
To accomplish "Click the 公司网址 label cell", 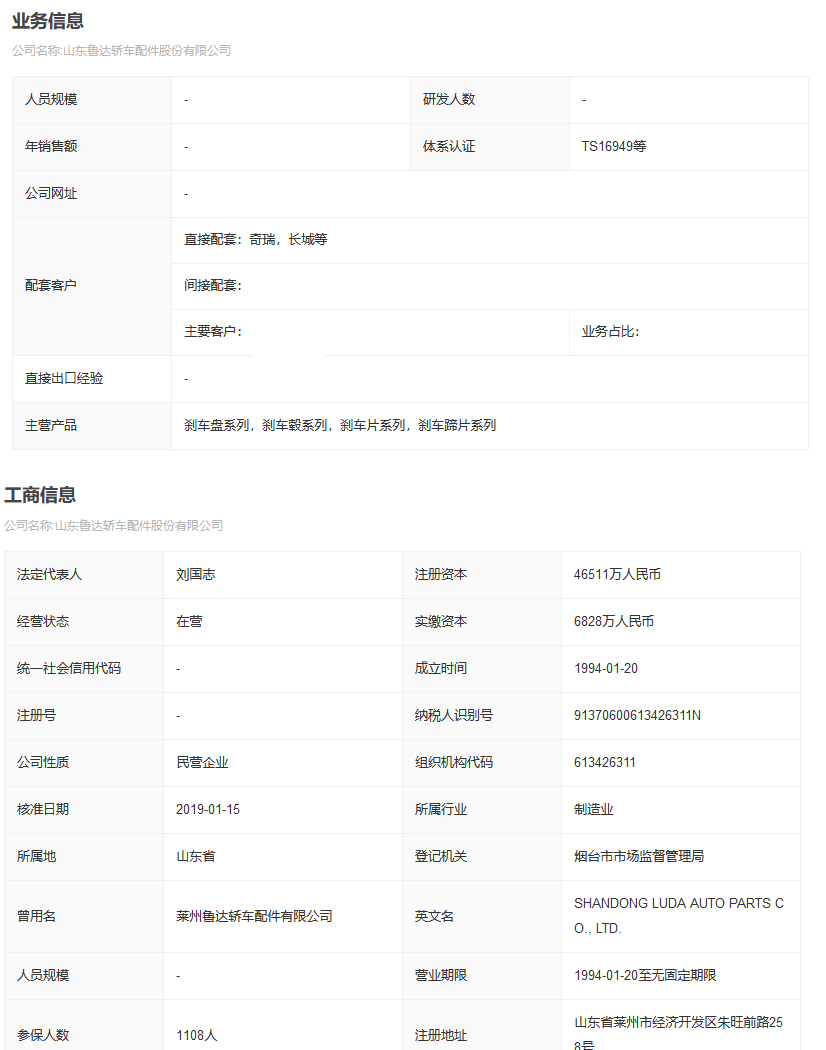I will click(x=92, y=194).
